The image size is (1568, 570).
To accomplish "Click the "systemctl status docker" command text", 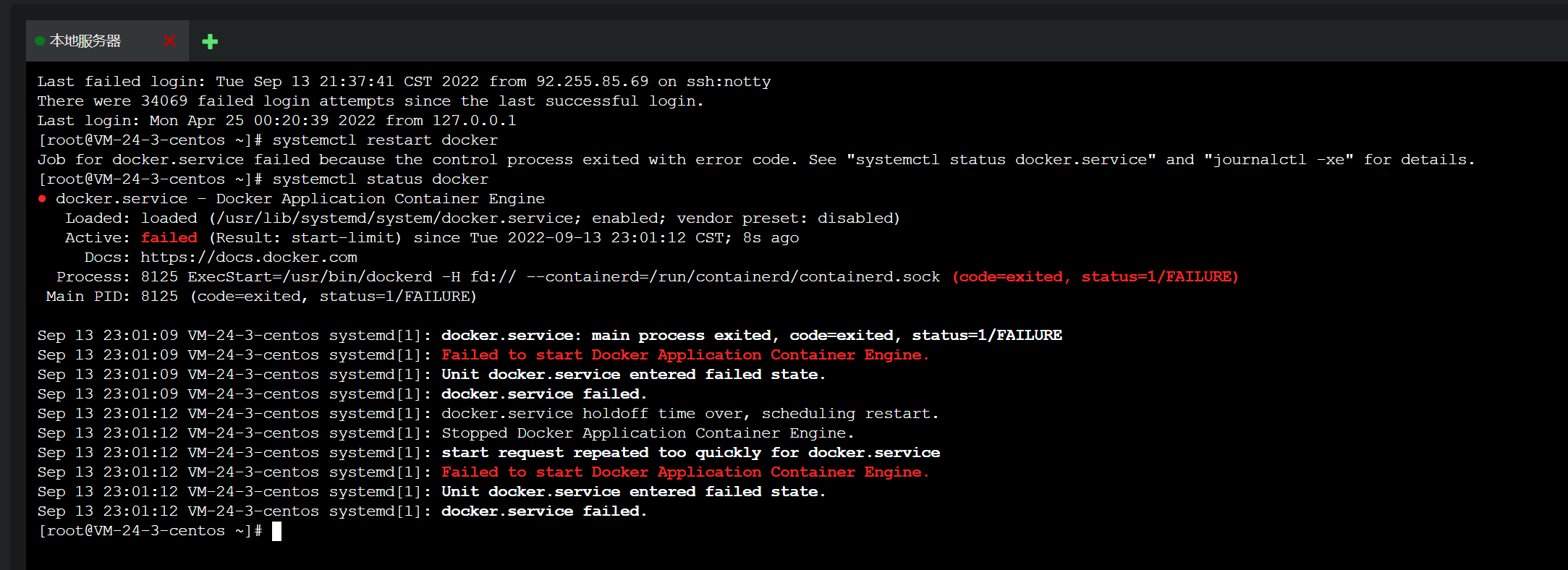I will pyautogui.click(x=381, y=179).
